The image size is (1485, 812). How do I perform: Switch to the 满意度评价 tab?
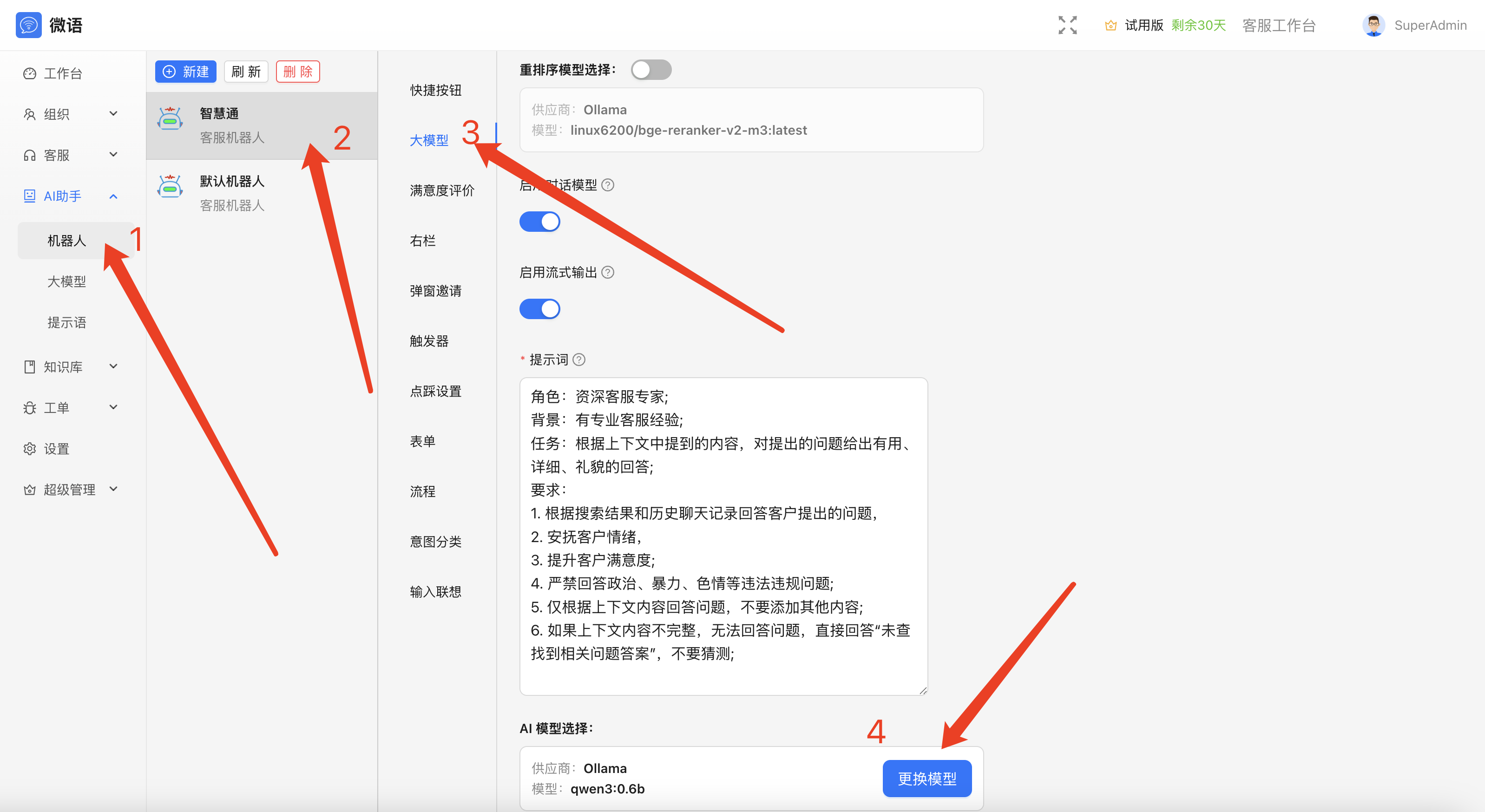(440, 190)
